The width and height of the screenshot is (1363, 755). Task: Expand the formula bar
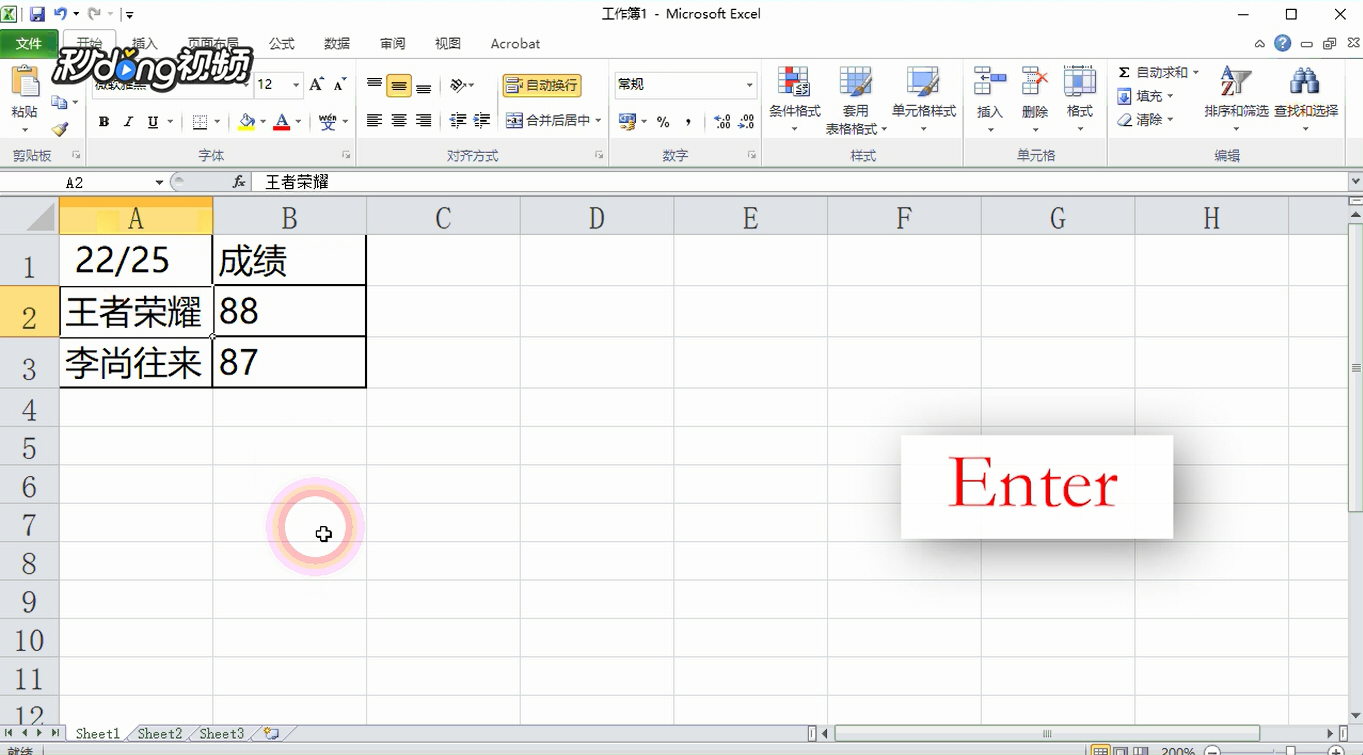pyautogui.click(x=1355, y=182)
